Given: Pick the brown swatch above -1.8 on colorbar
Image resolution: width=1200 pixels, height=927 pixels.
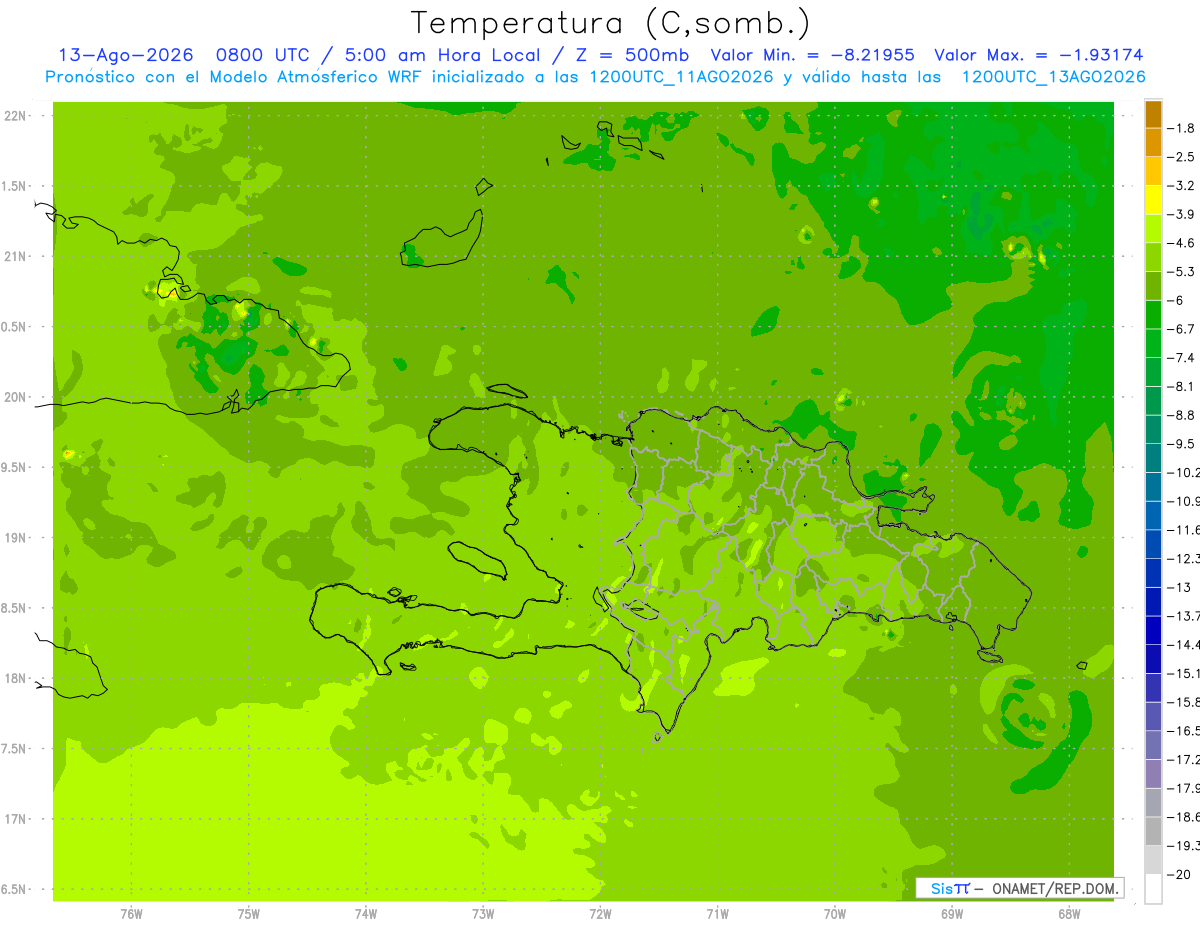Looking at the screenshot, I should tap(1153, 114).
